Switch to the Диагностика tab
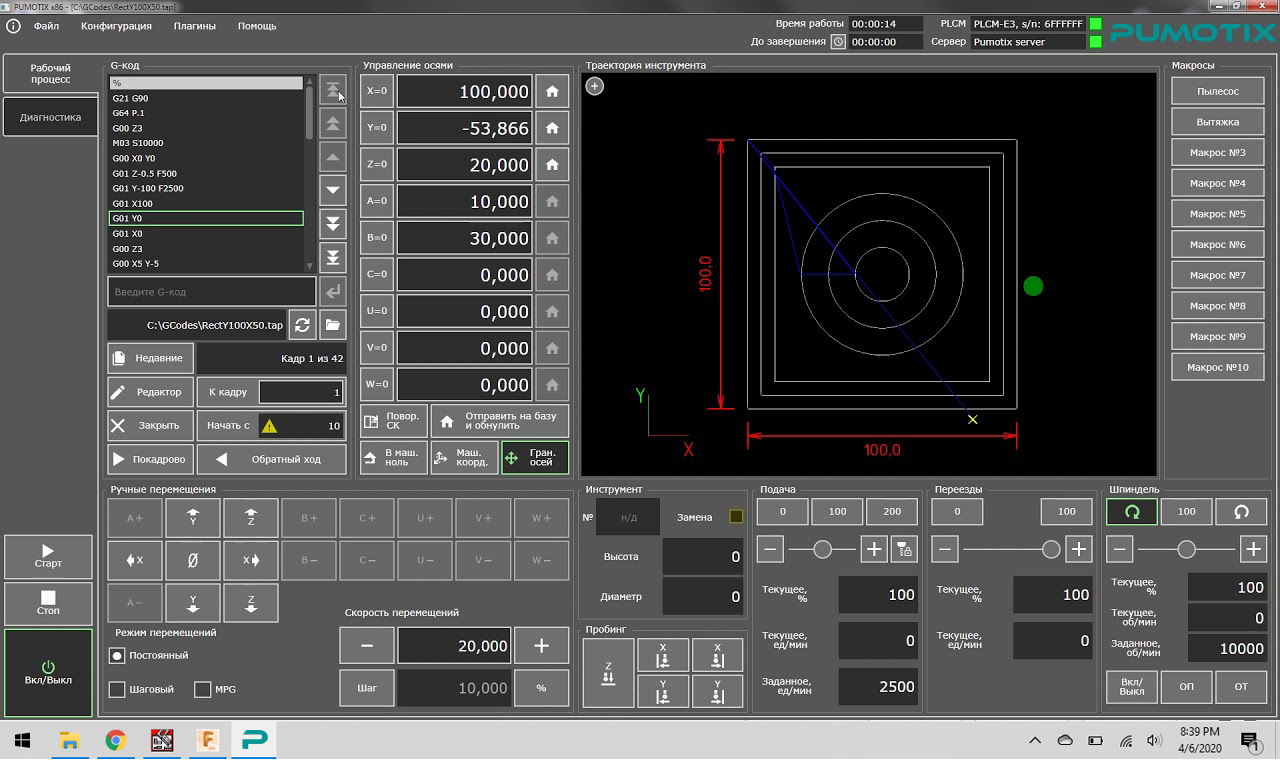Screen dimensions: 1280x760 (x=50, y=117)
